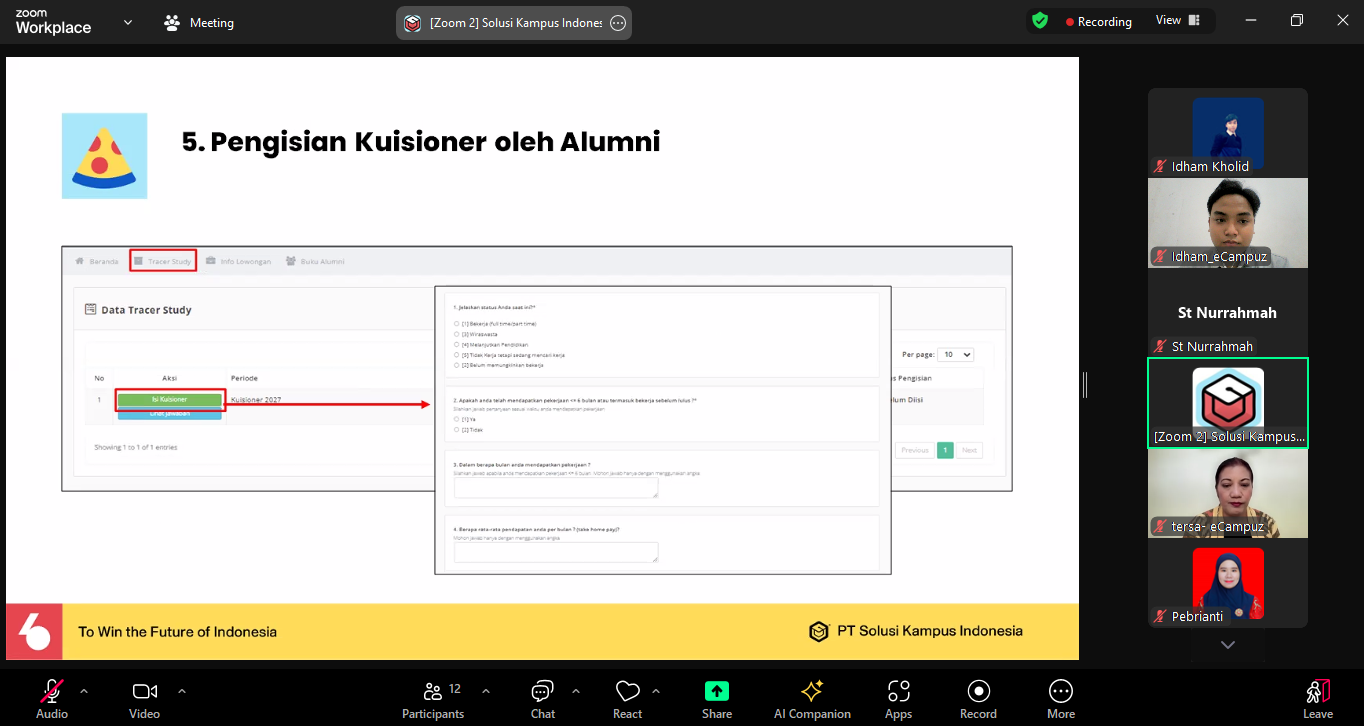Open the React emoji picker
This screenshot has width=1364, height=726.
pos(627,699)
